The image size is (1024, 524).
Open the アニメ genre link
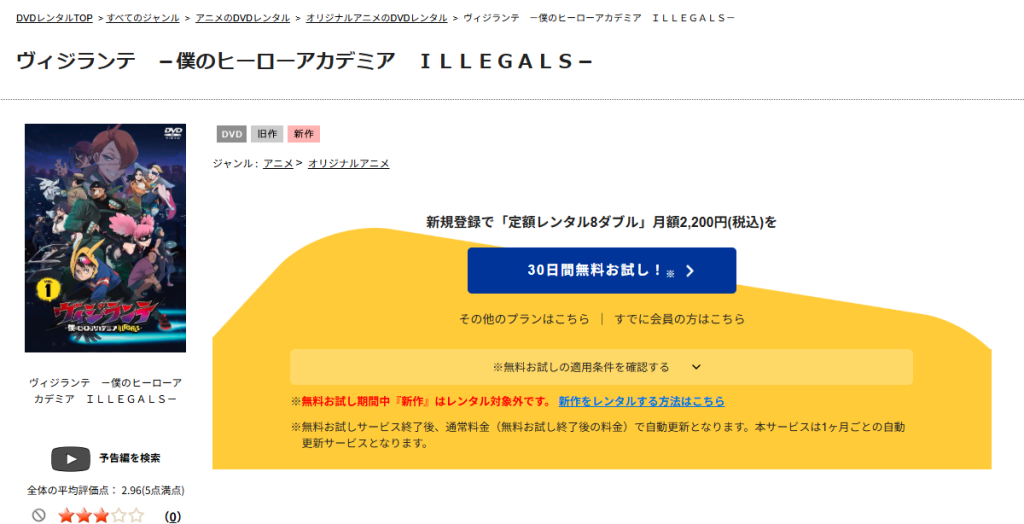coord(278,163)
